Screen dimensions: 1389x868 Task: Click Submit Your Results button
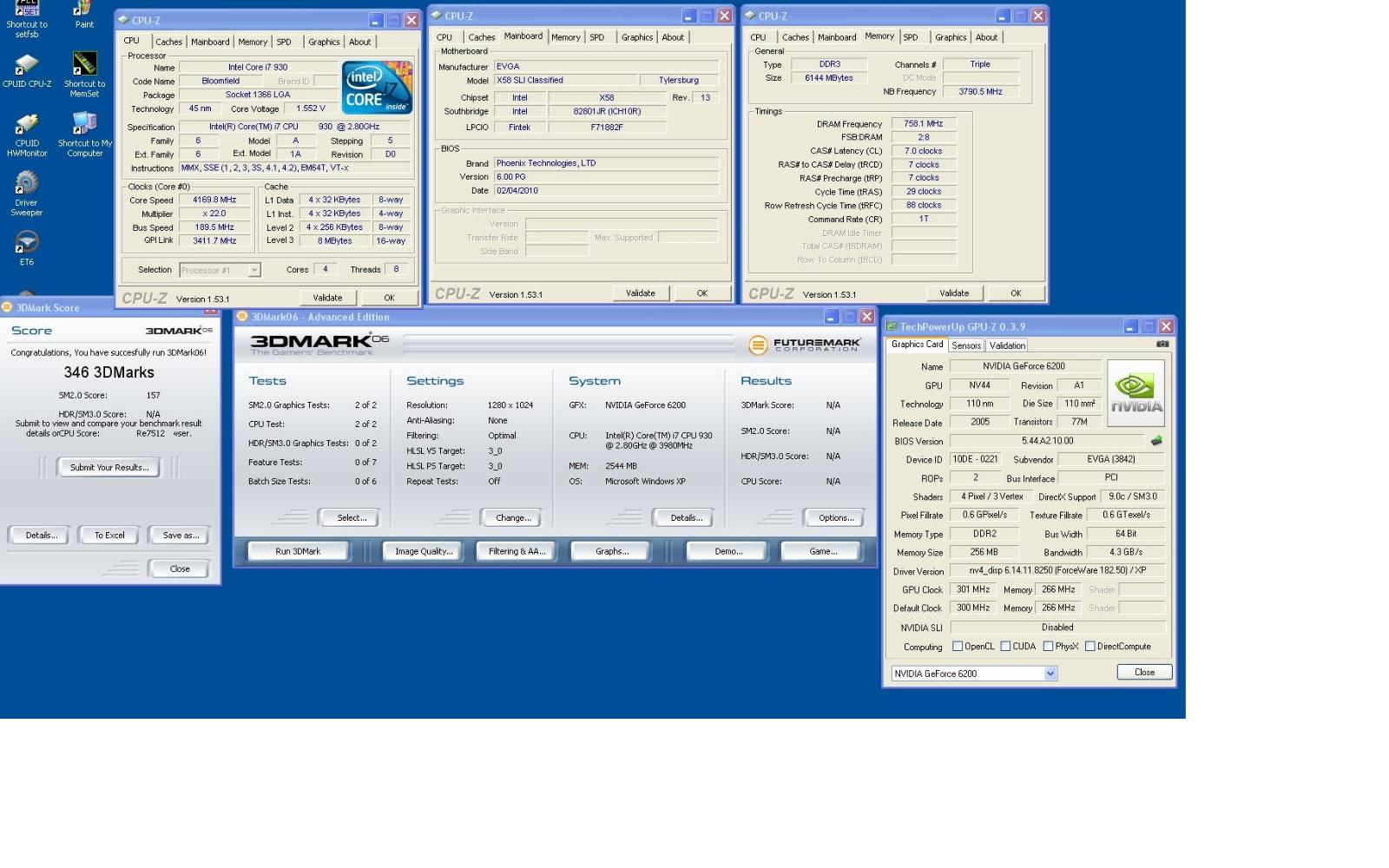click(109, 468)
